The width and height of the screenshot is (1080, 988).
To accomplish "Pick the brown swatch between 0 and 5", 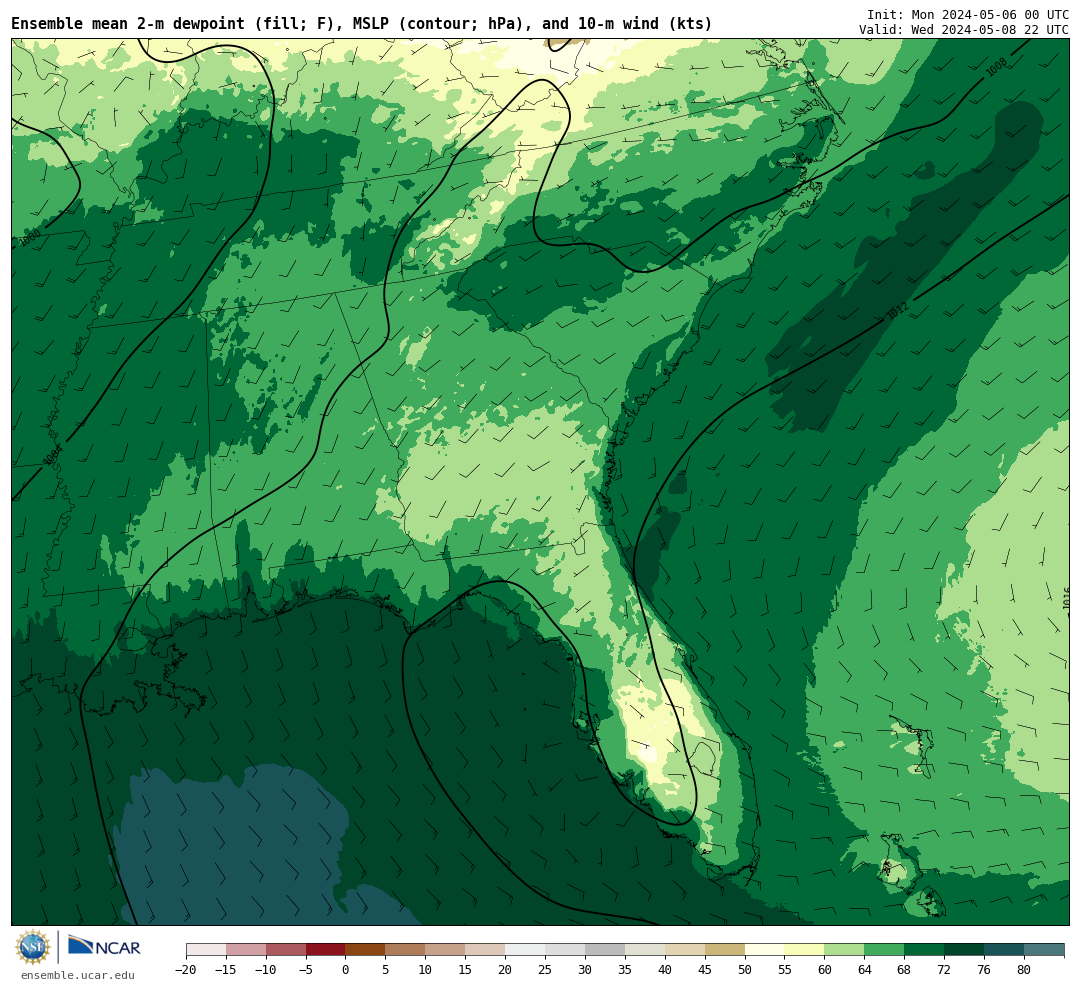I will click(366, 950).
